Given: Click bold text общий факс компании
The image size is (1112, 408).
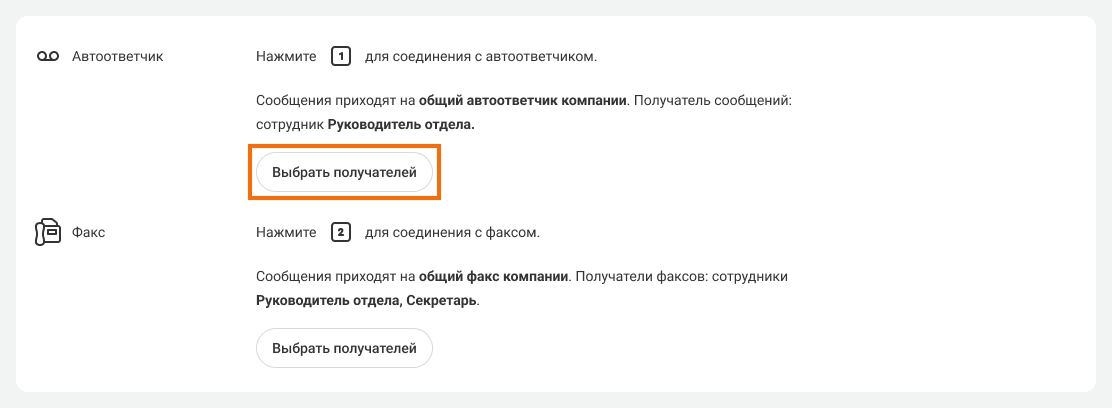Looking at the screenshot, I should click(x=493, y=276).
